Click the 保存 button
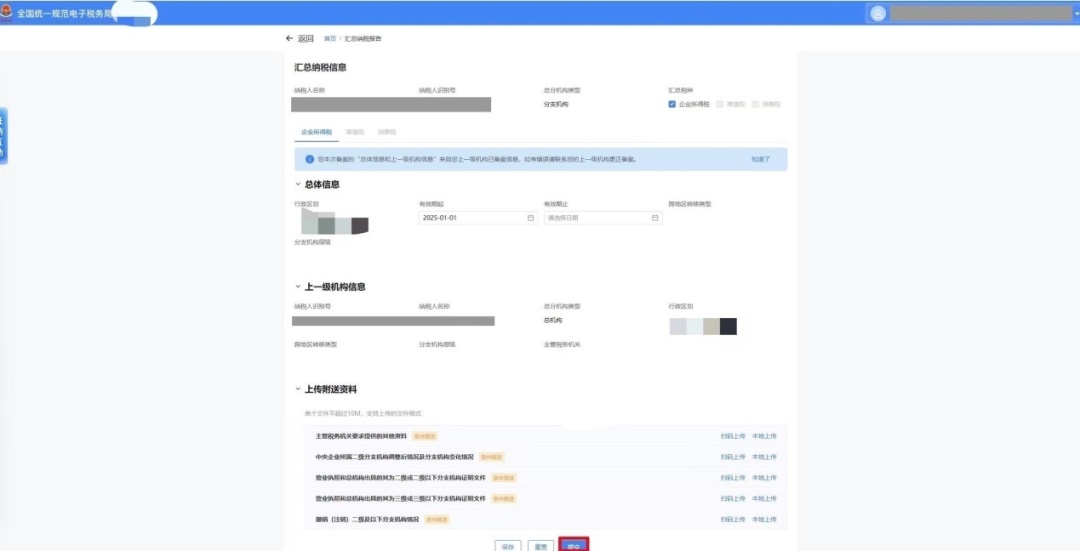 (508, 545)
